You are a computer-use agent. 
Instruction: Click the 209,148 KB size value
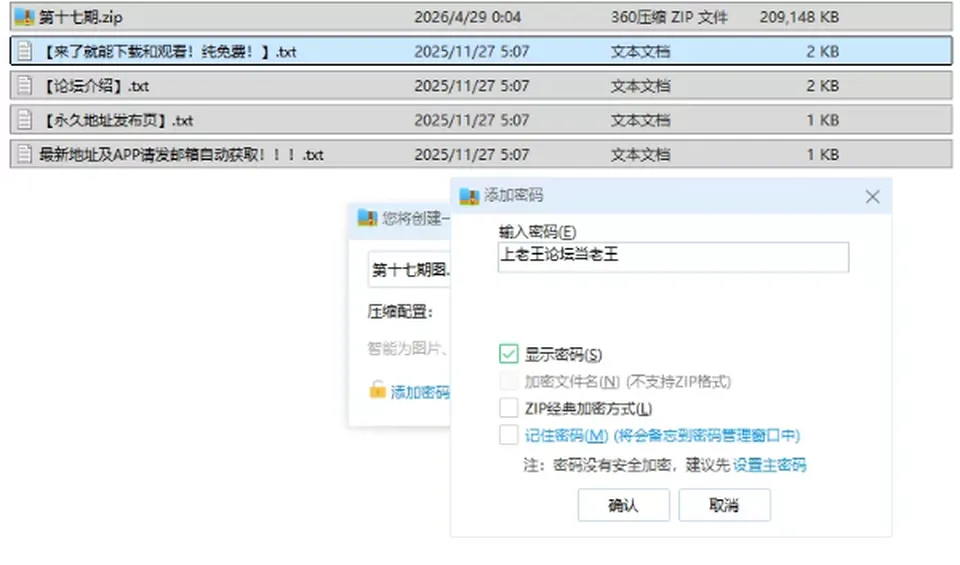coord(800,17)
